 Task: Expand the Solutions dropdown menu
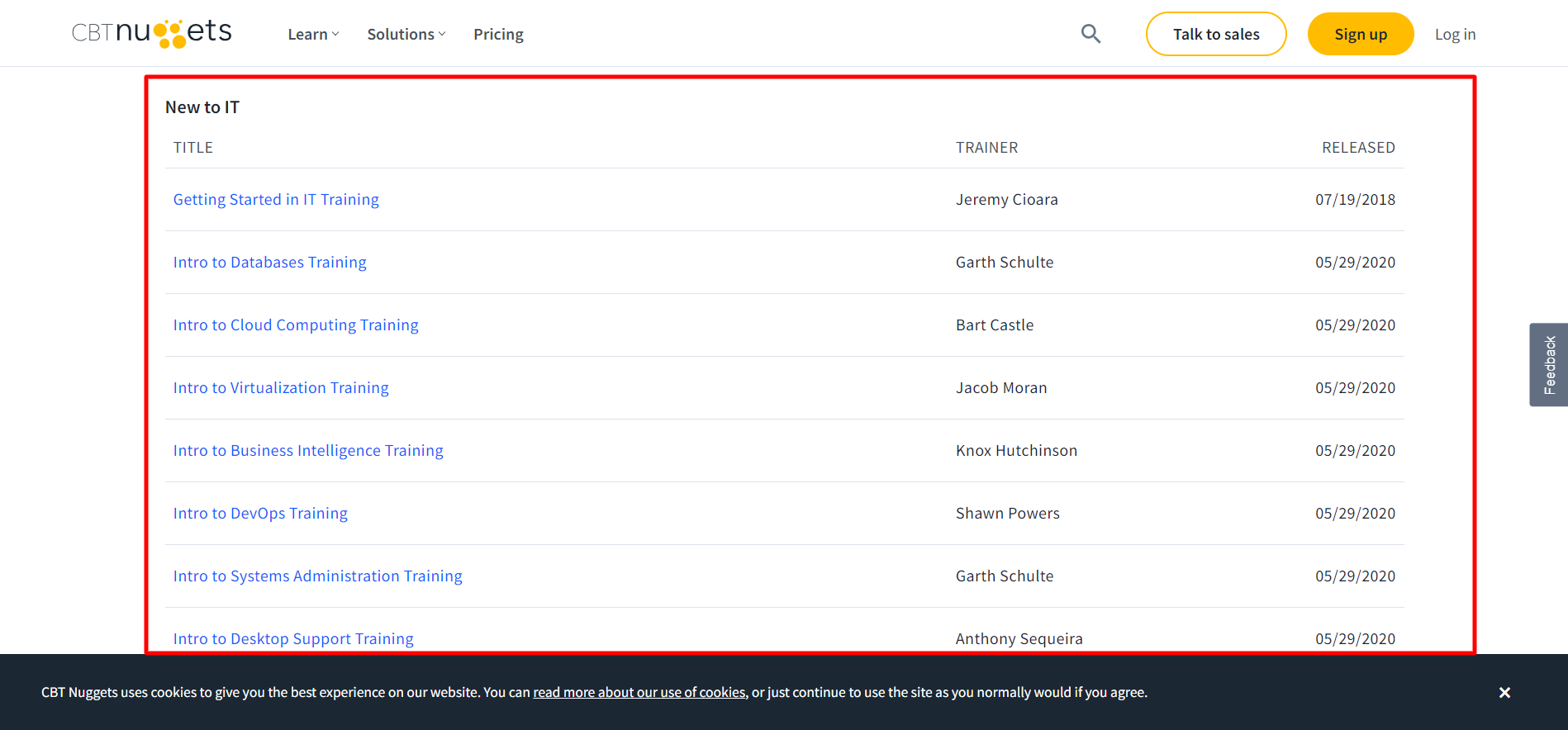(x=406, y=35)
